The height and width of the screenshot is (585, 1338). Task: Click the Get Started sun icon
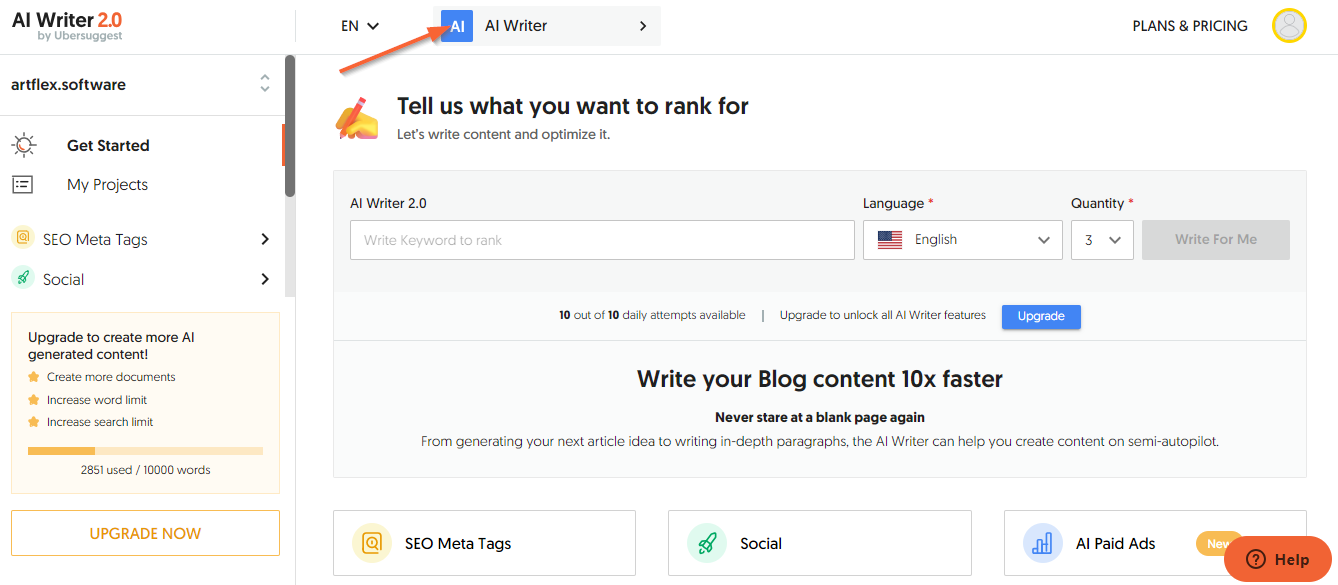coord(23,145)
